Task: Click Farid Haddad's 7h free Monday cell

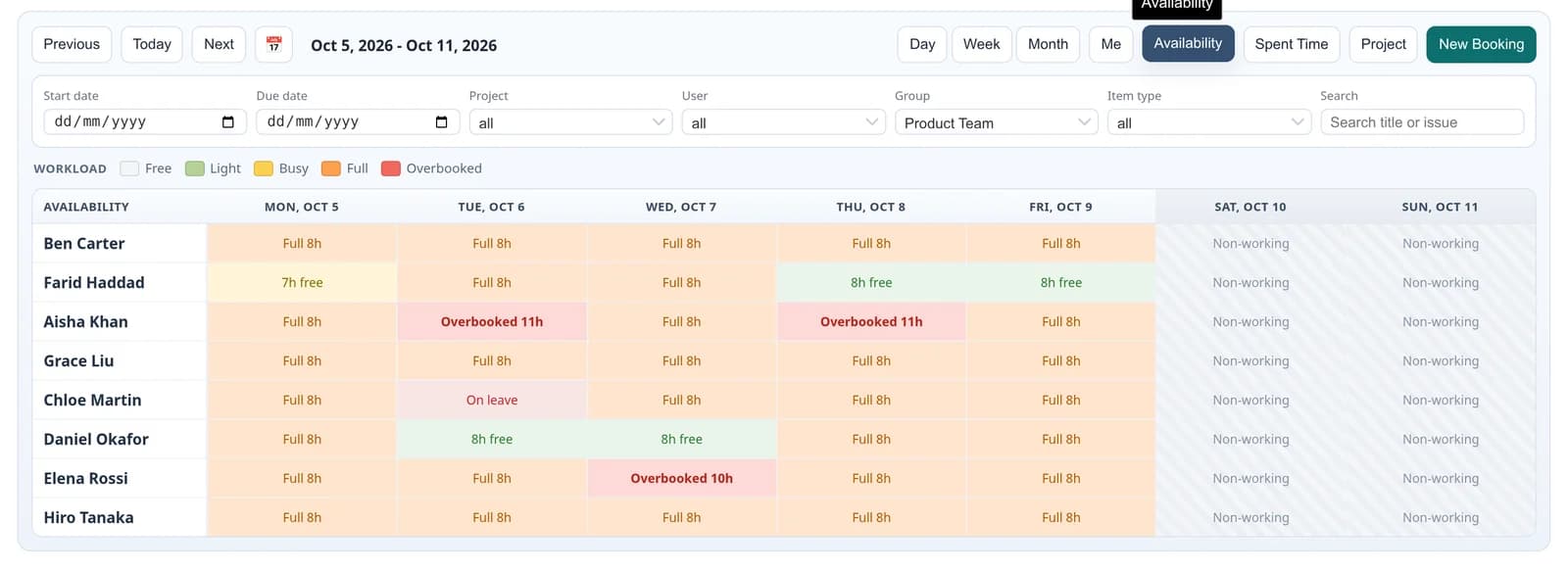Action: pos(302,283)
